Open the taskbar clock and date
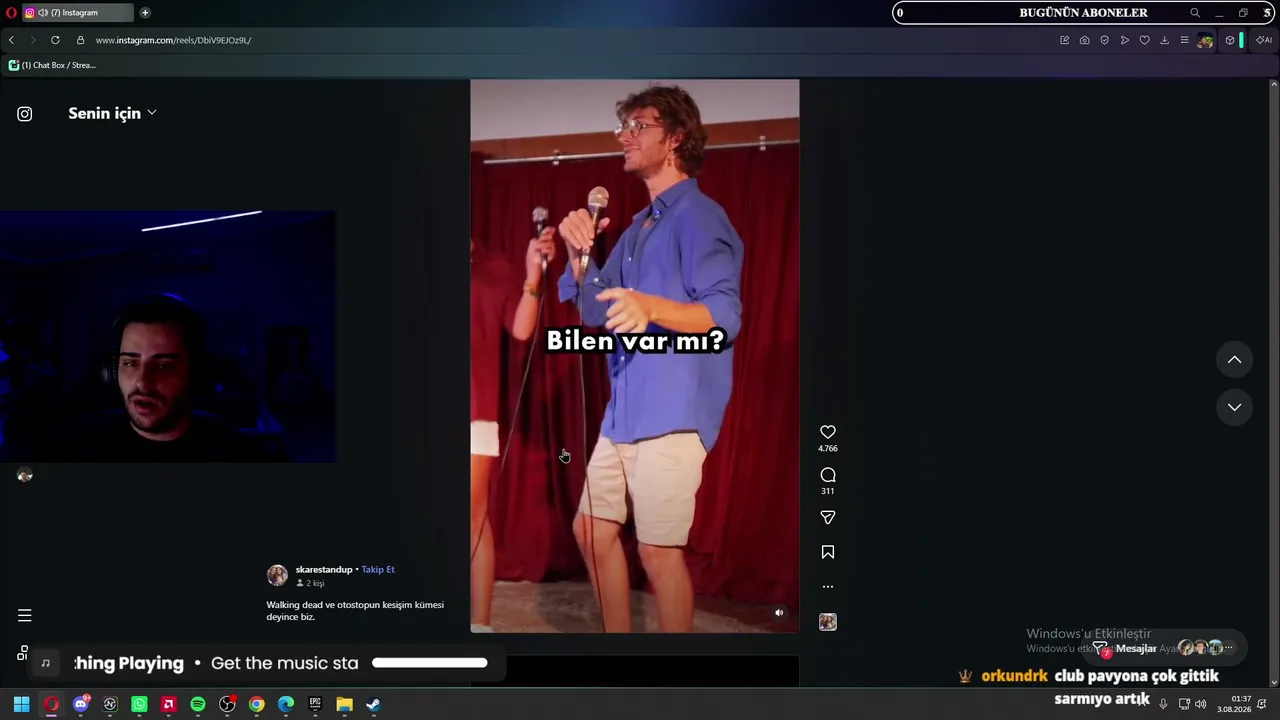1280x720 pixels. 1234,704
